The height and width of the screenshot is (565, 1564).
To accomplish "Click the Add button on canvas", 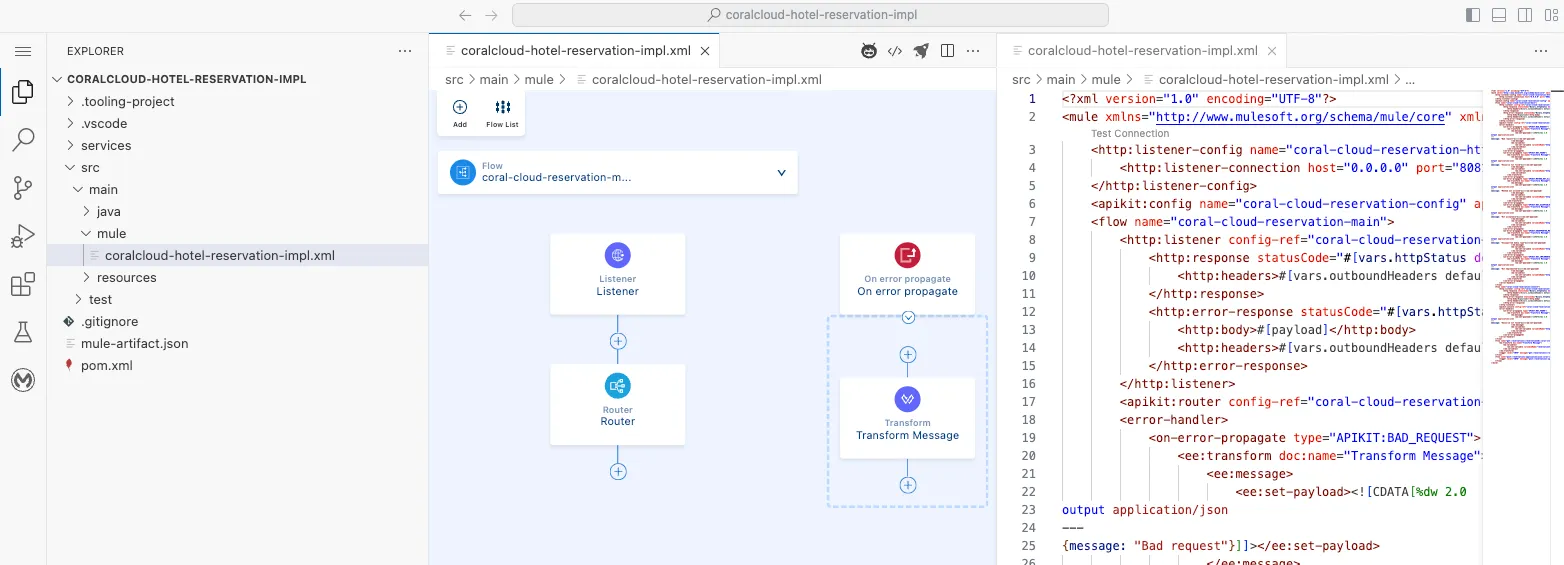I will tap(460, 113).
